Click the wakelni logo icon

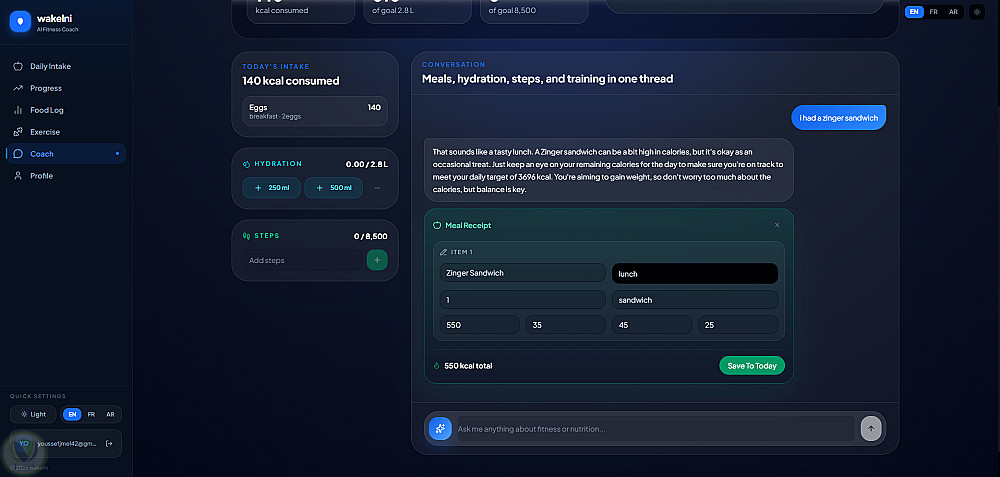pyautogui.click(x=20, y=23)
